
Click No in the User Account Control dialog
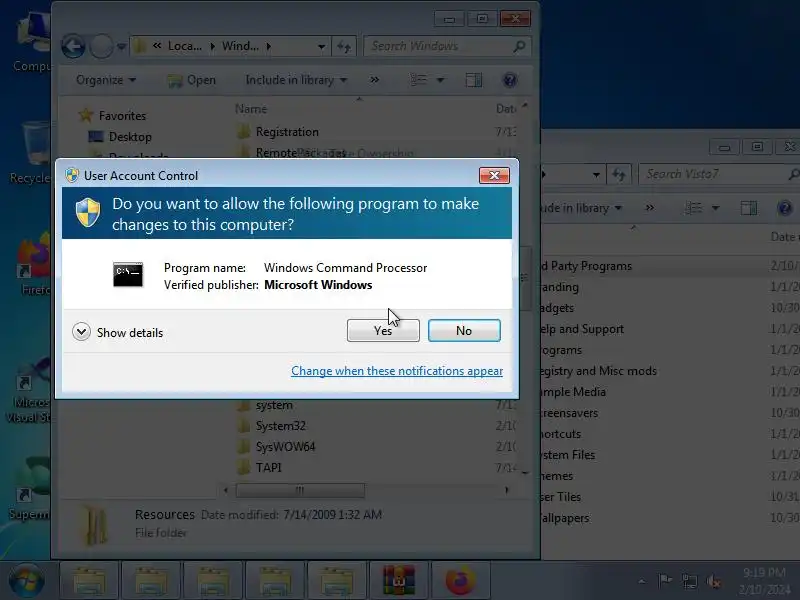click(464, 331)
